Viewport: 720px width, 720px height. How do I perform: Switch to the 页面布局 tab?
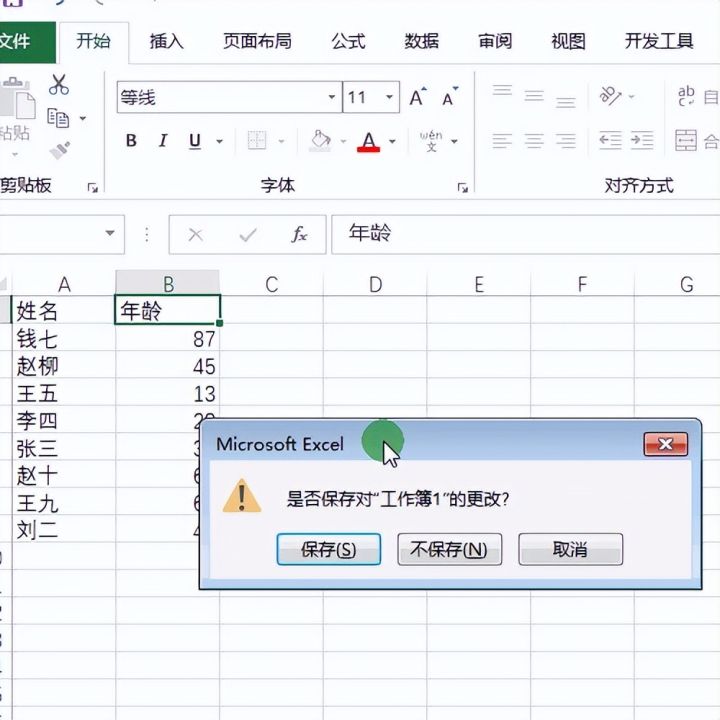tap(257, 42)
